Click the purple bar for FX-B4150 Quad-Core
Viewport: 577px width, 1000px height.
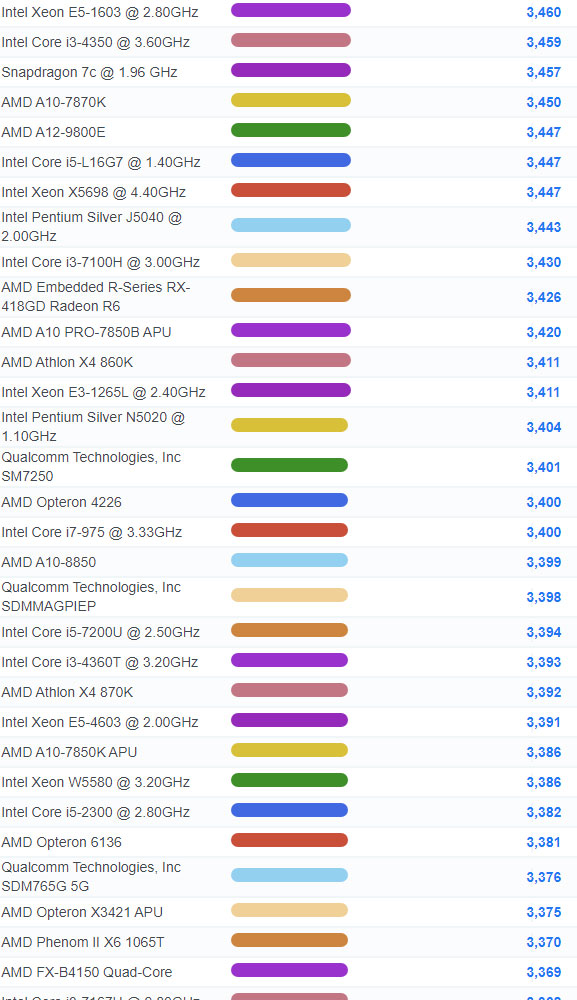[x=289, y=970]
